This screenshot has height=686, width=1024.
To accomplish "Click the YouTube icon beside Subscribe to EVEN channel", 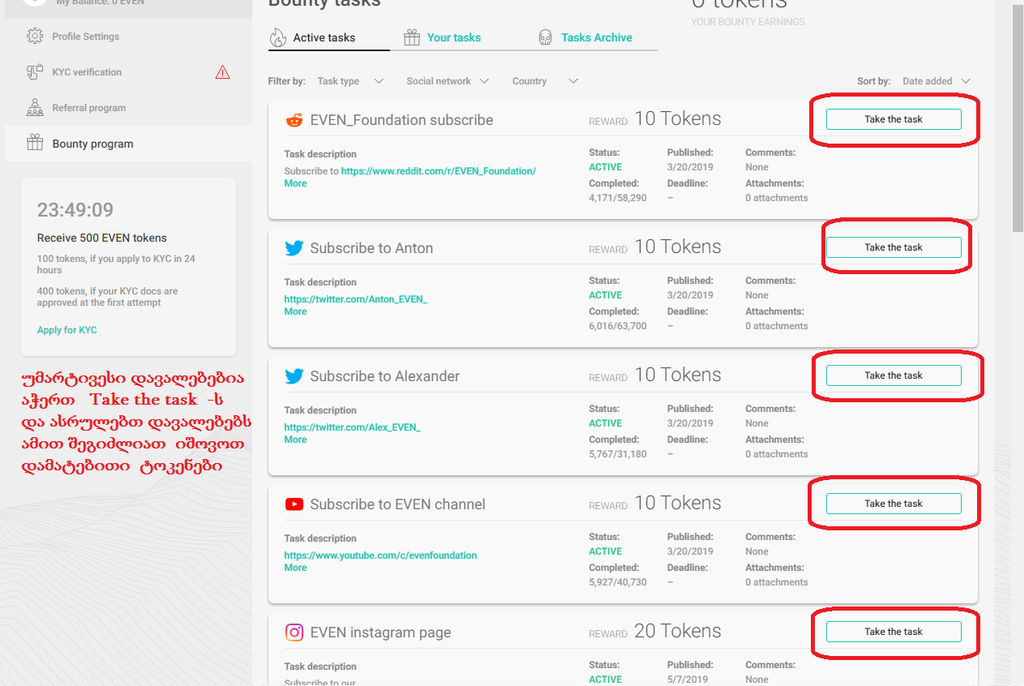I will (294, 504).
